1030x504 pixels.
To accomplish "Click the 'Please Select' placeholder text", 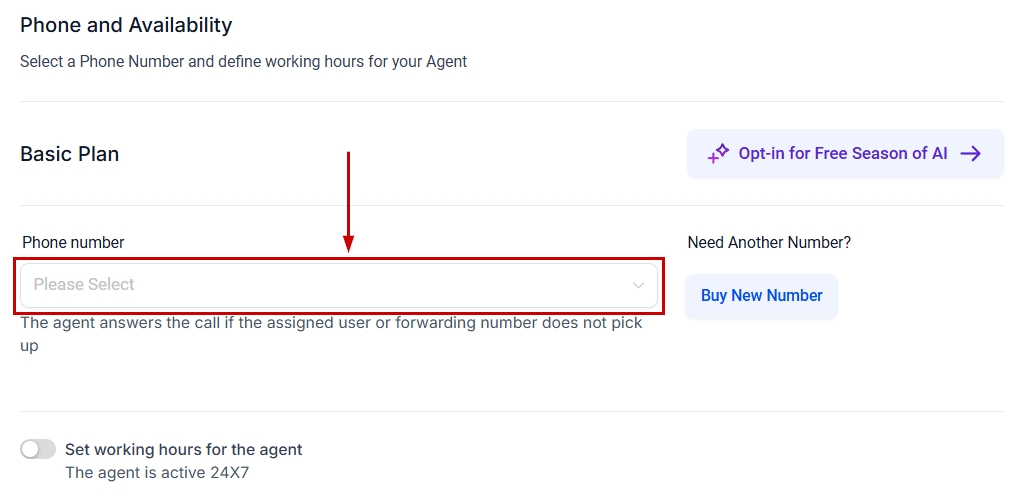I will 84,285.
